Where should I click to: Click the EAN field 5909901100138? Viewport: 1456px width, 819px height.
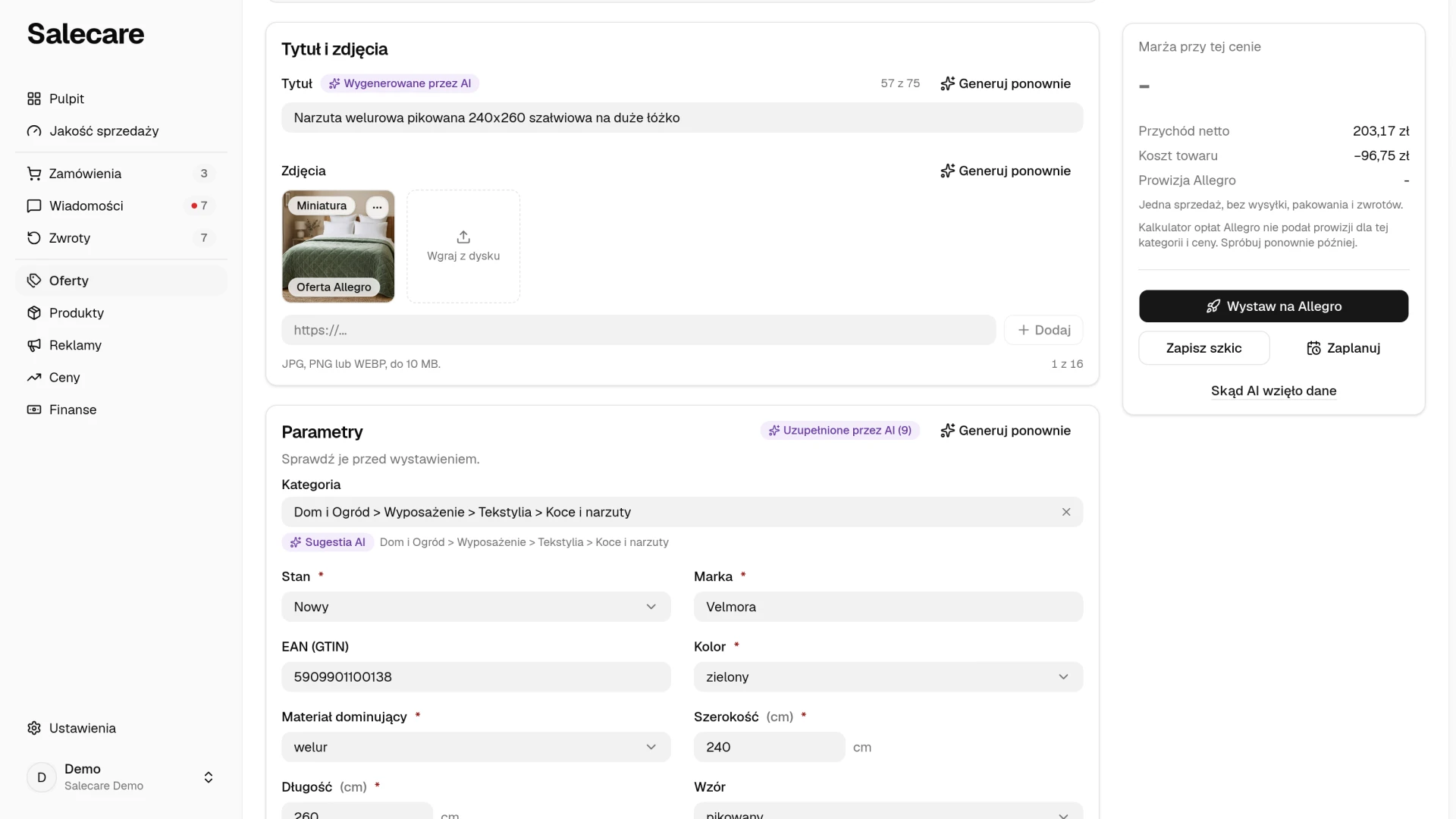(x=475, y=677)
